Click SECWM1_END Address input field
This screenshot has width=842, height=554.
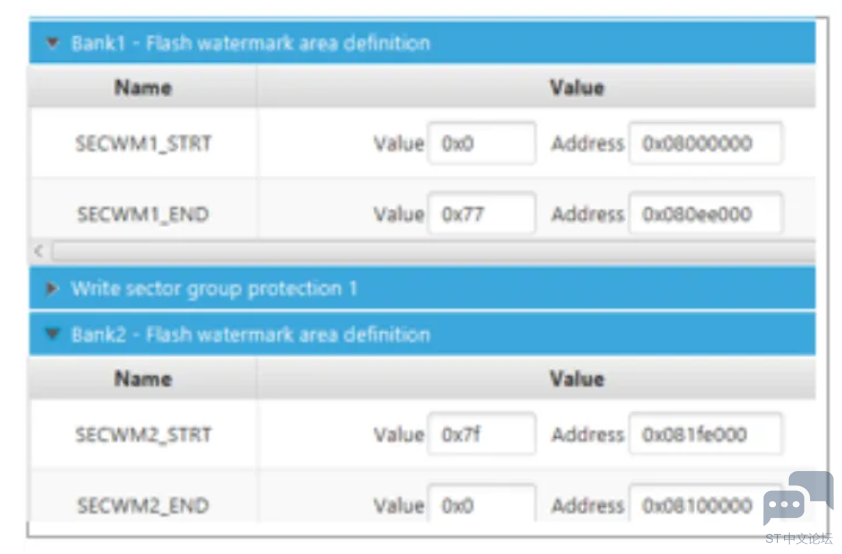pos(705,214)
